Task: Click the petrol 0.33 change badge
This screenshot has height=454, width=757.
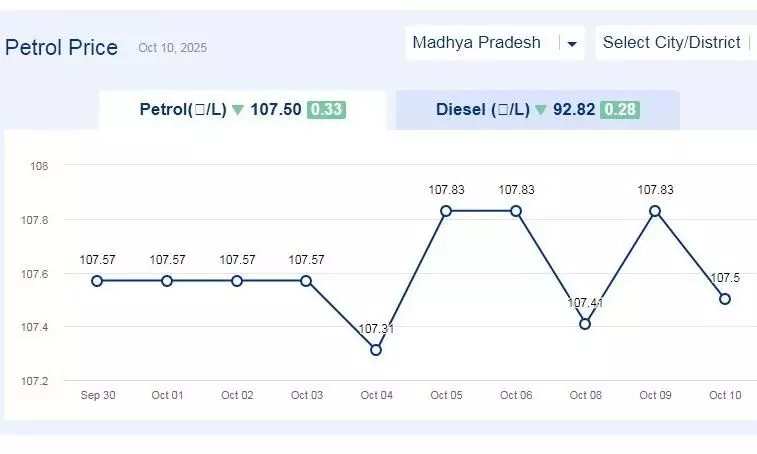Action: coord(326,110)
